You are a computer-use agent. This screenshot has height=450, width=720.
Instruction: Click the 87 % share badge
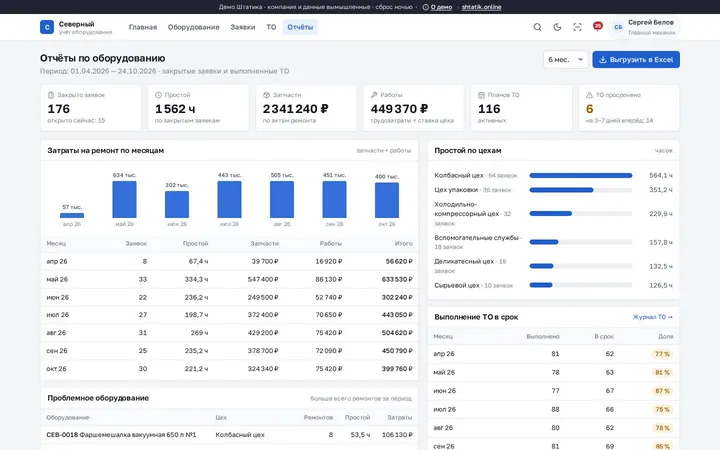pos(662,391)
